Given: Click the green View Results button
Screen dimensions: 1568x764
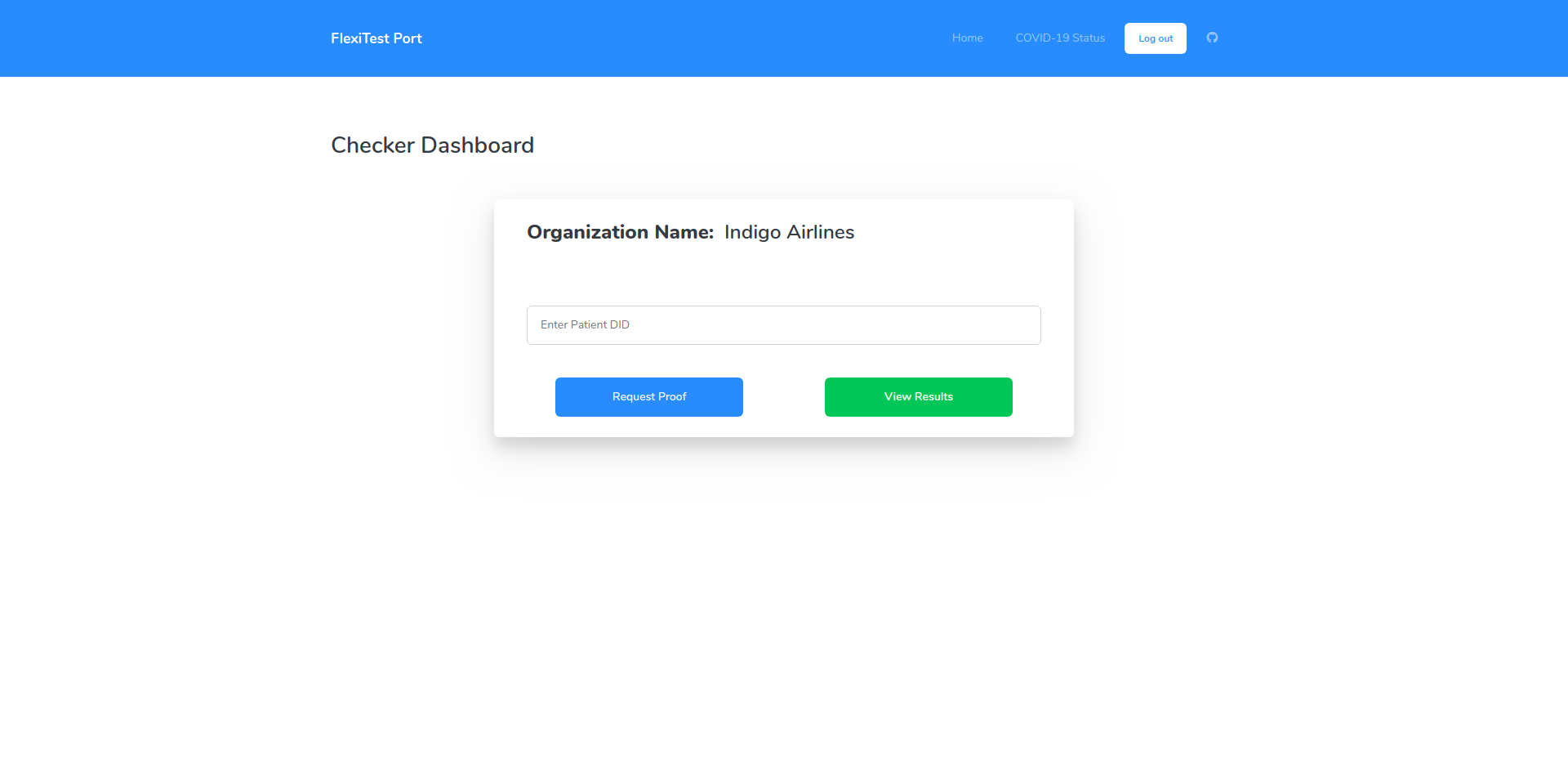Looking at the screenshot, I should coord(919,397).
